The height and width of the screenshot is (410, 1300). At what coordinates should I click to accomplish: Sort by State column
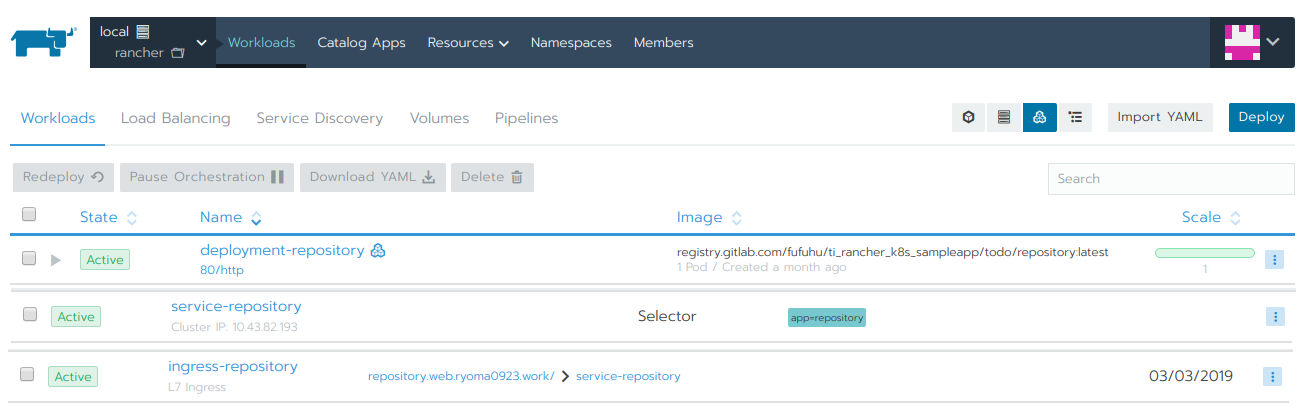[108, 217]
